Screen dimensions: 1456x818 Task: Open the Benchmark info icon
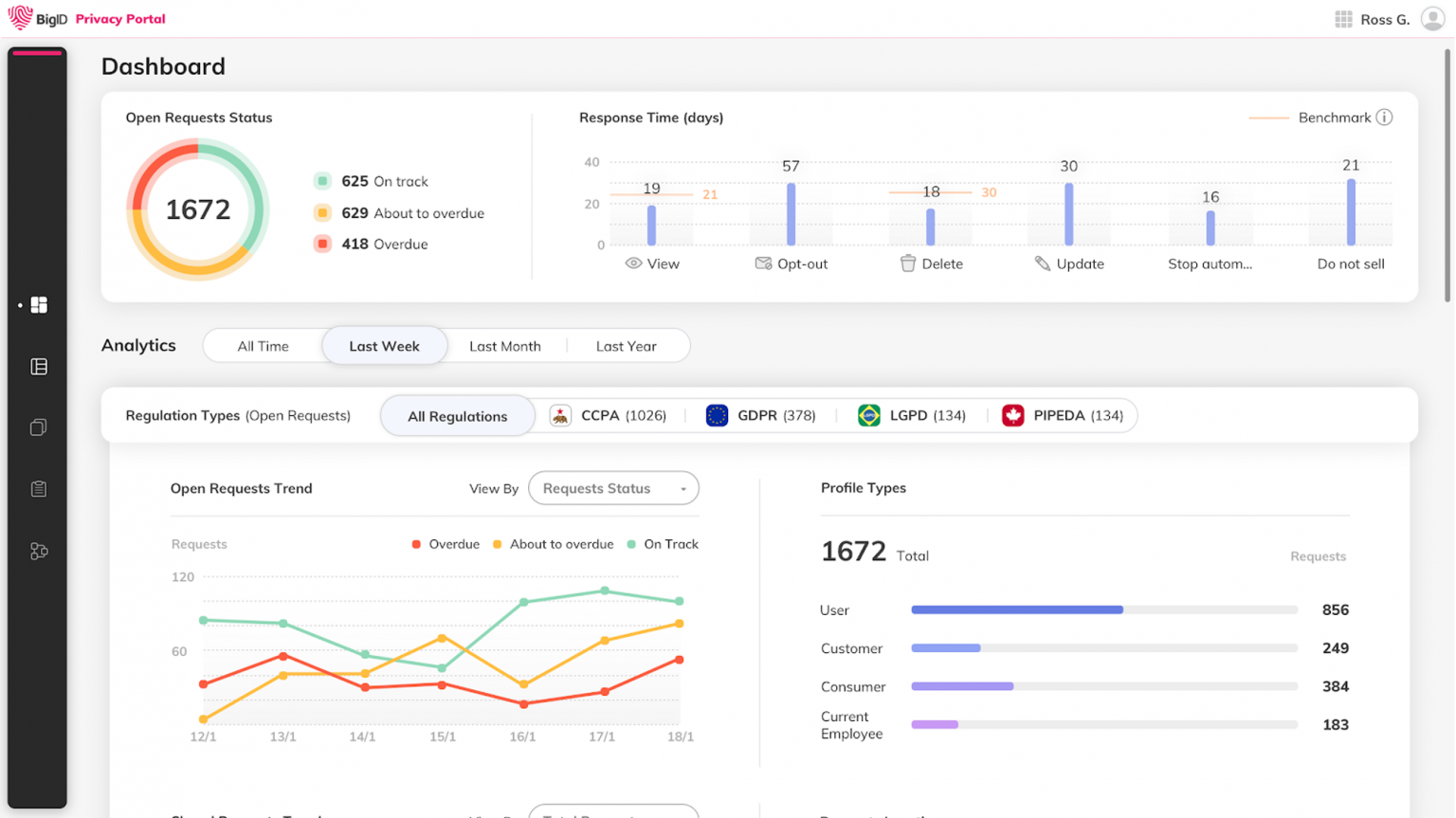coord(1385,117)
